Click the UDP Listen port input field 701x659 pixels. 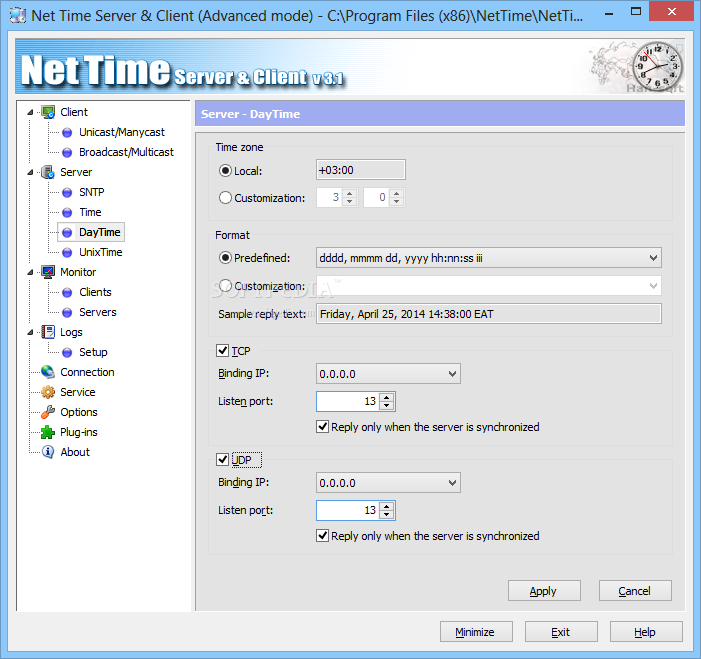348,510
